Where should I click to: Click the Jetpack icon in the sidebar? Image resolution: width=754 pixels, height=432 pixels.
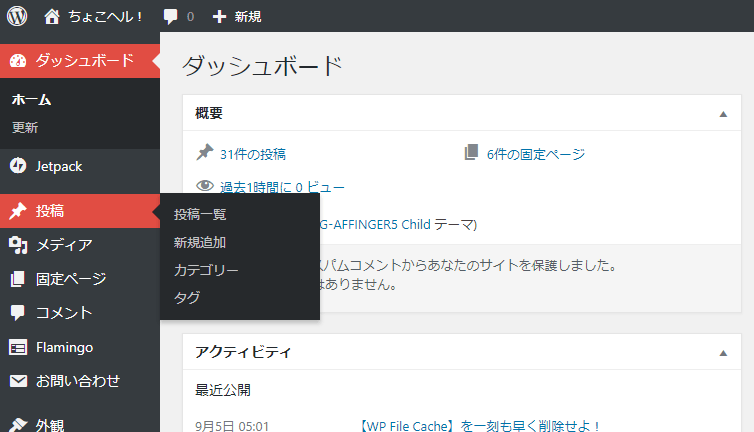point(18,166)
